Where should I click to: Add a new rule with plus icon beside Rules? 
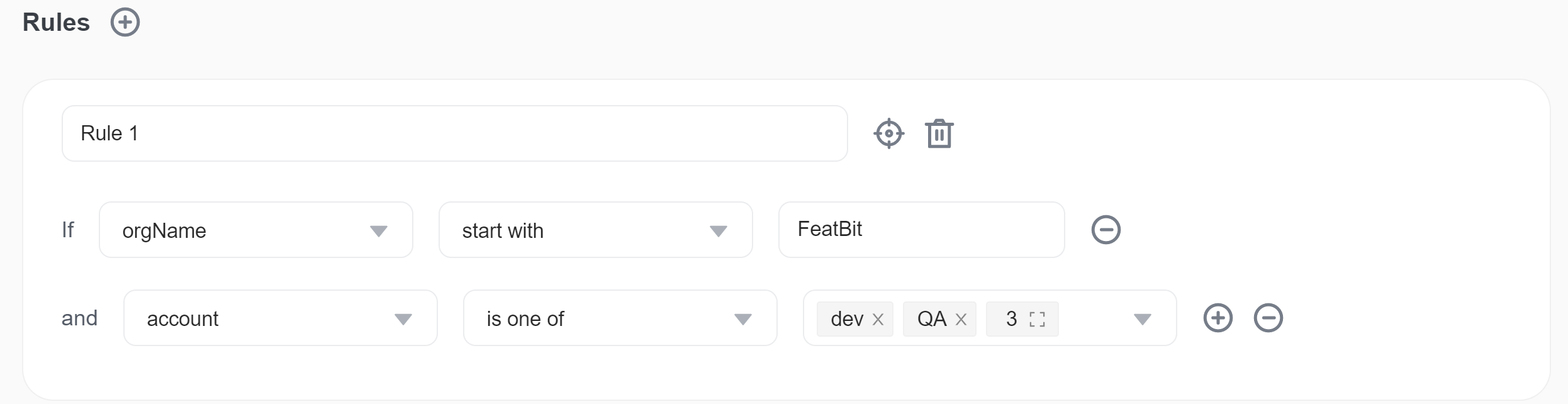(x=125, y=23)
